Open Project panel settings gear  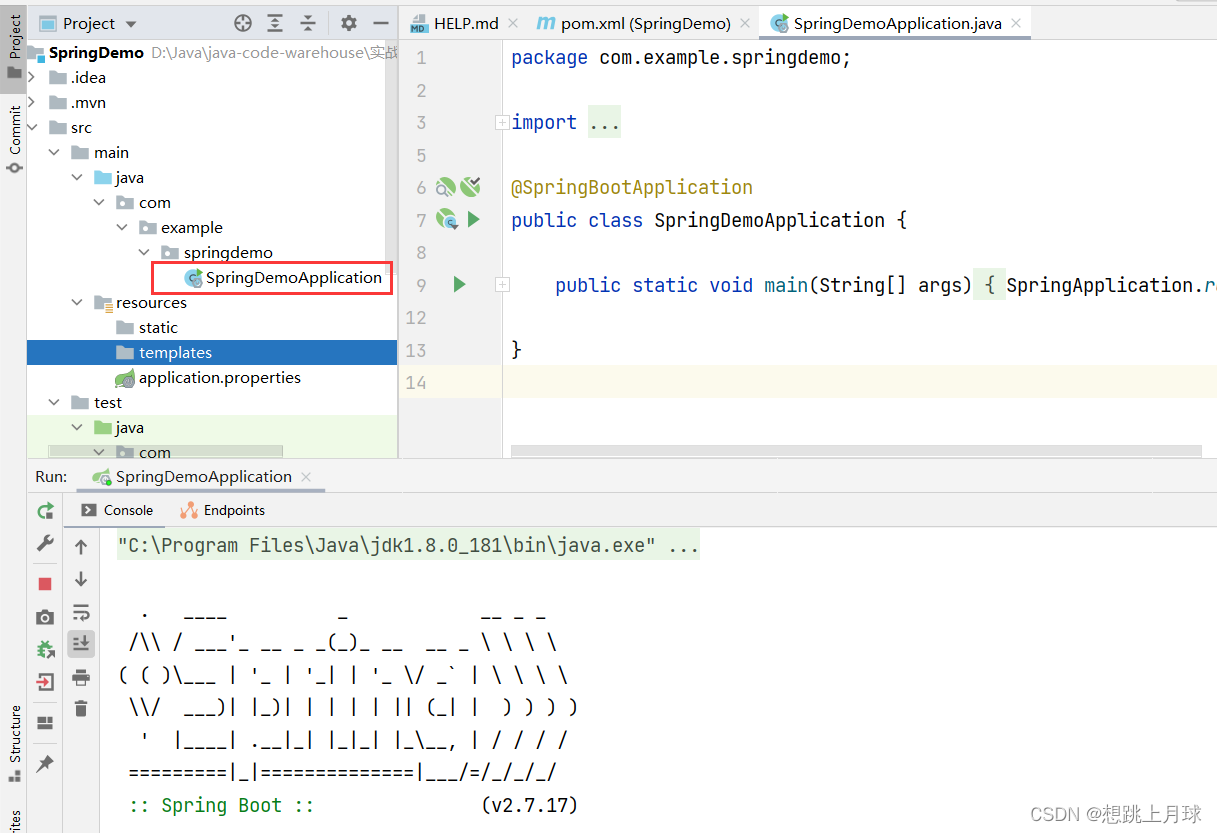pyautogui.click(x=348, y=23)
